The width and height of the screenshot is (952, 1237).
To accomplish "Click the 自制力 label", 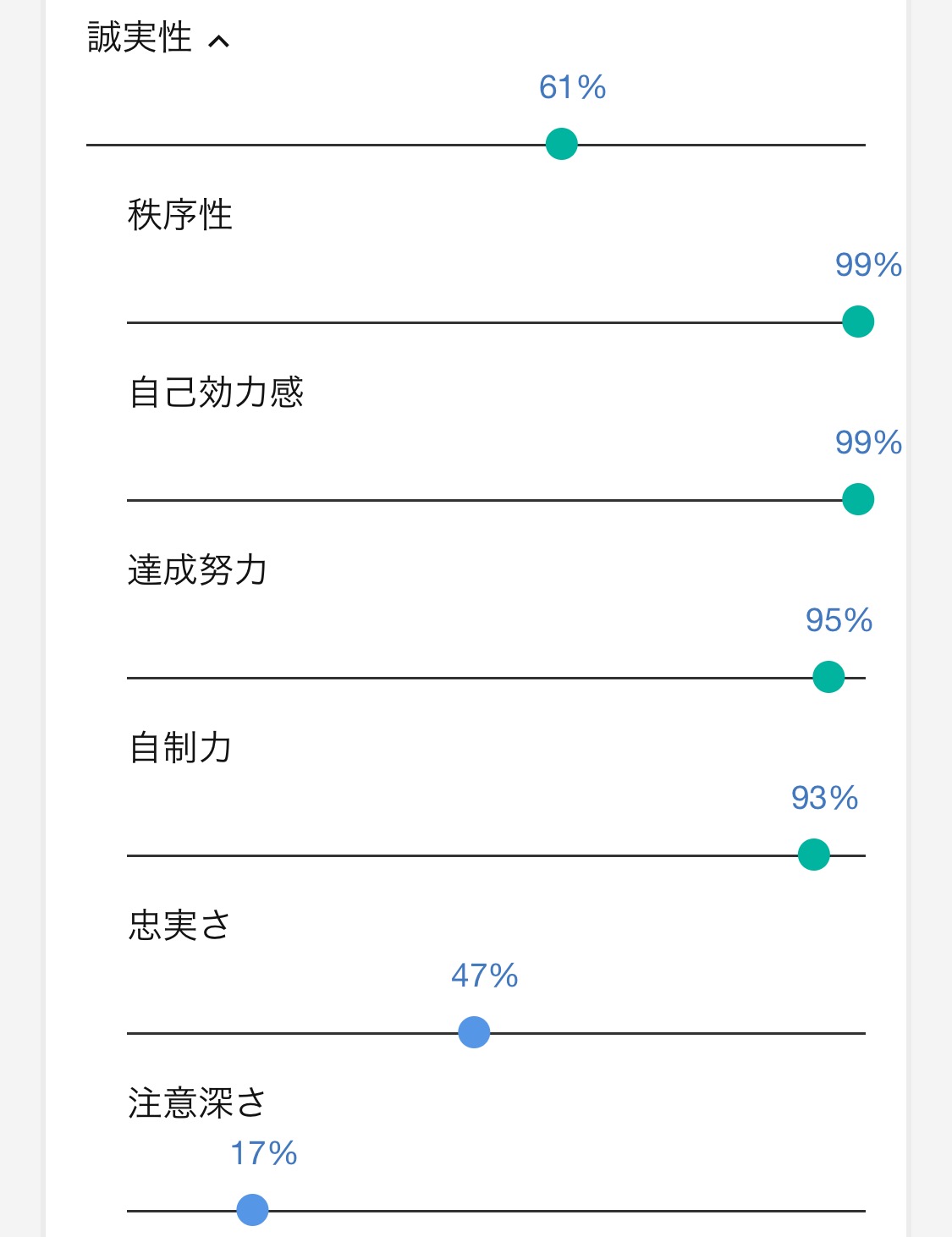I will [179, 748].
